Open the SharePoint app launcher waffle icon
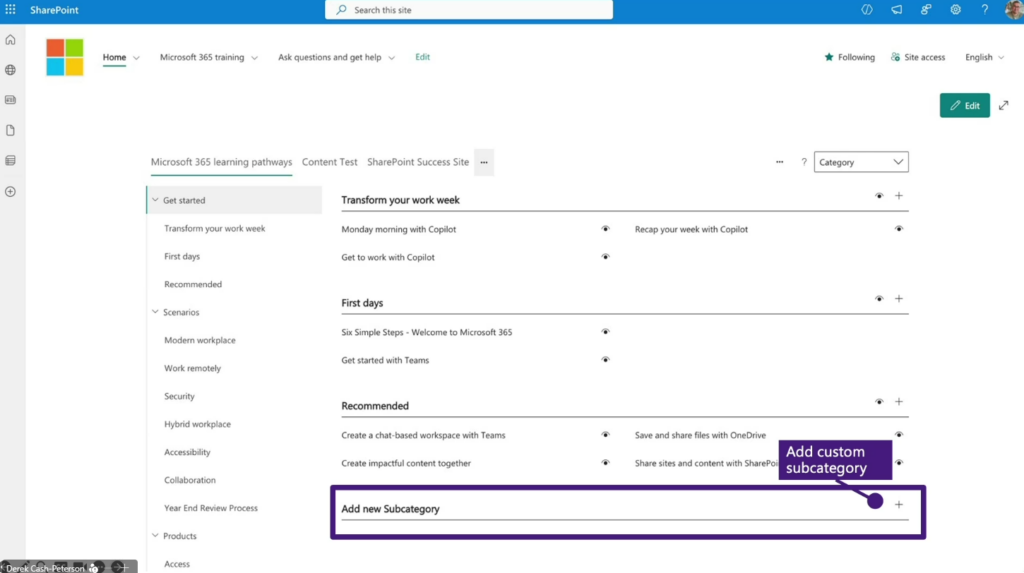The image size is (1024, 573). point(10,10)
